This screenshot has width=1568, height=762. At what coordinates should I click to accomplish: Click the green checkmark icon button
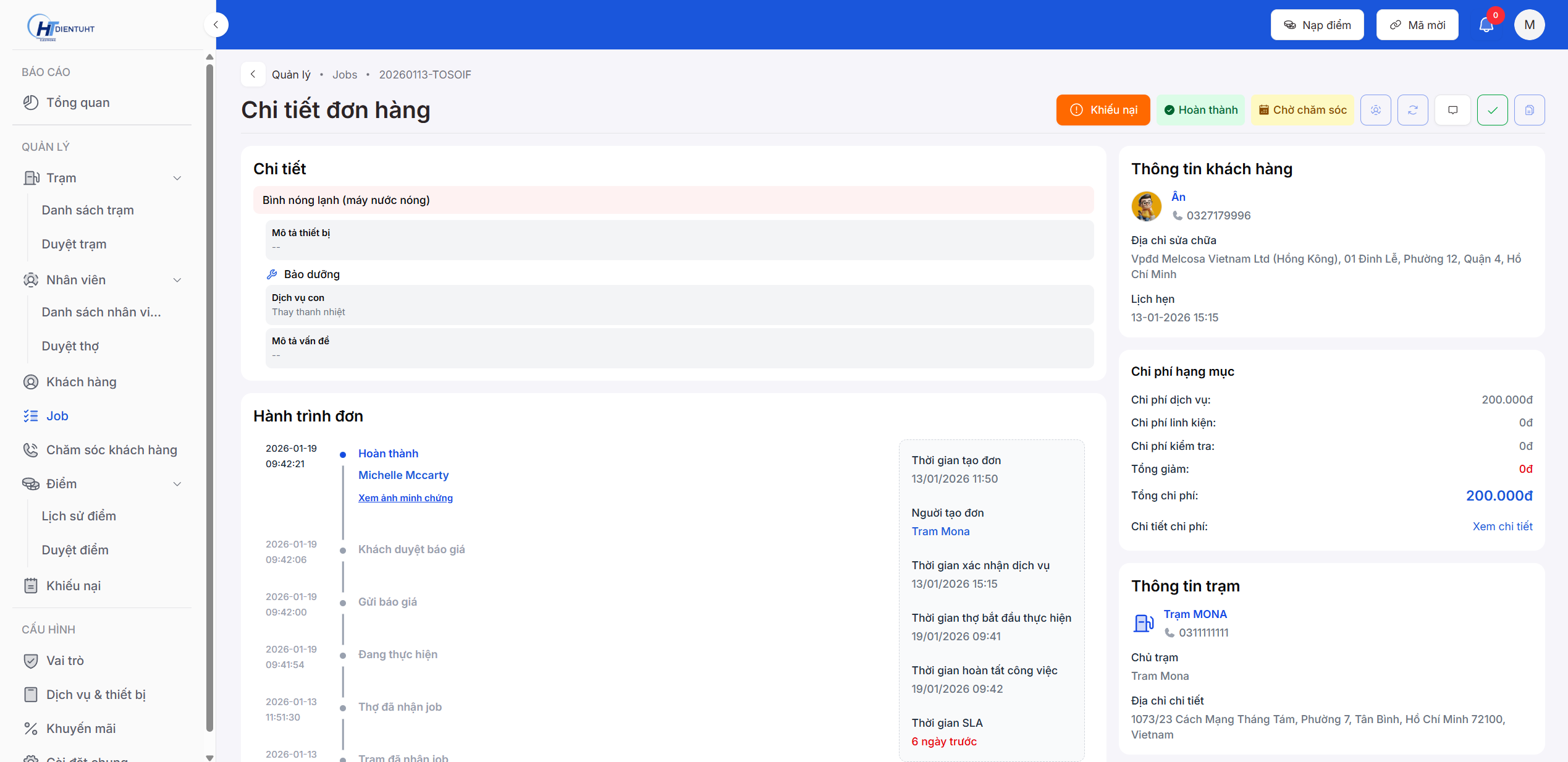[1492, 110]
